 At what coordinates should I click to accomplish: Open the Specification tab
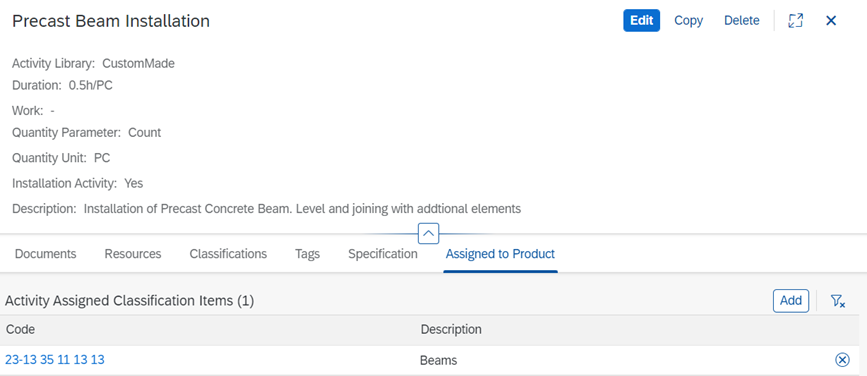(x=383, y=254)
